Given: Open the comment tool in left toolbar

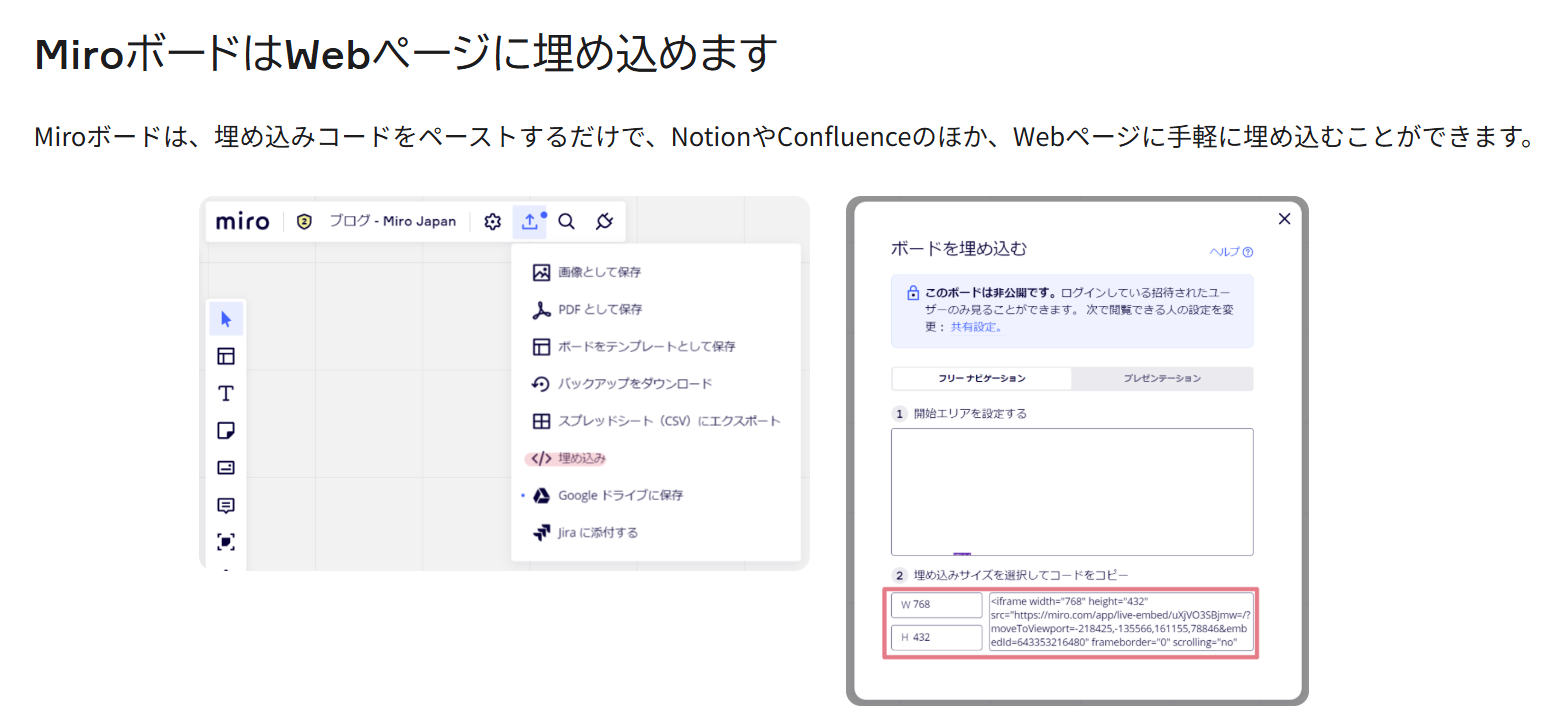Looking at the screenshot, I should (x=226, y=505).
